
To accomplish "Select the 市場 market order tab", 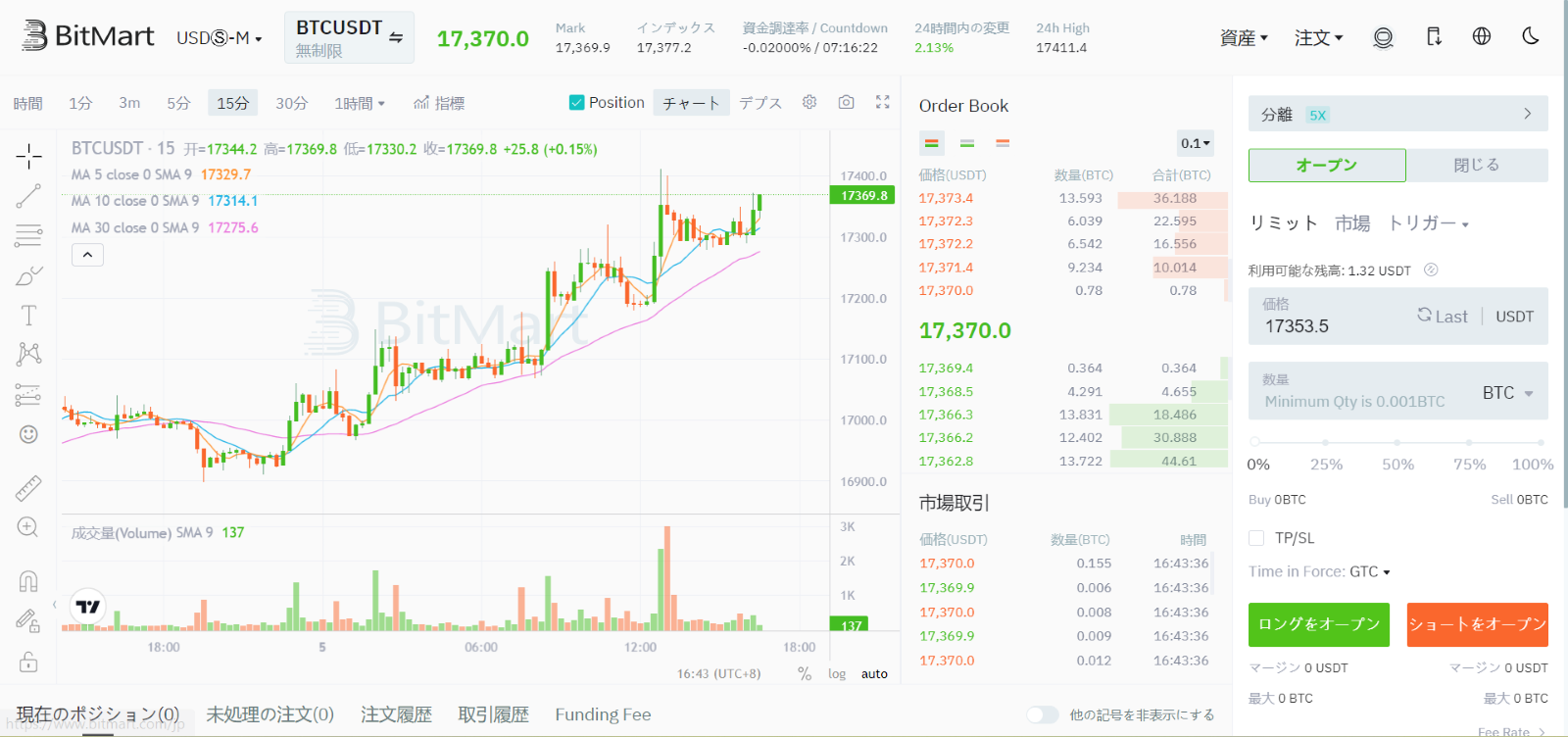I will pos(1352,223).
